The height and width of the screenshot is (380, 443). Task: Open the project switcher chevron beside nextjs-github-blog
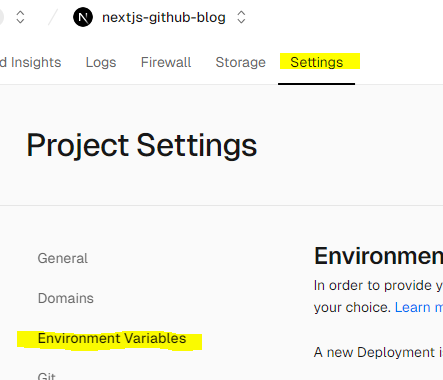(x=241, y=17)
